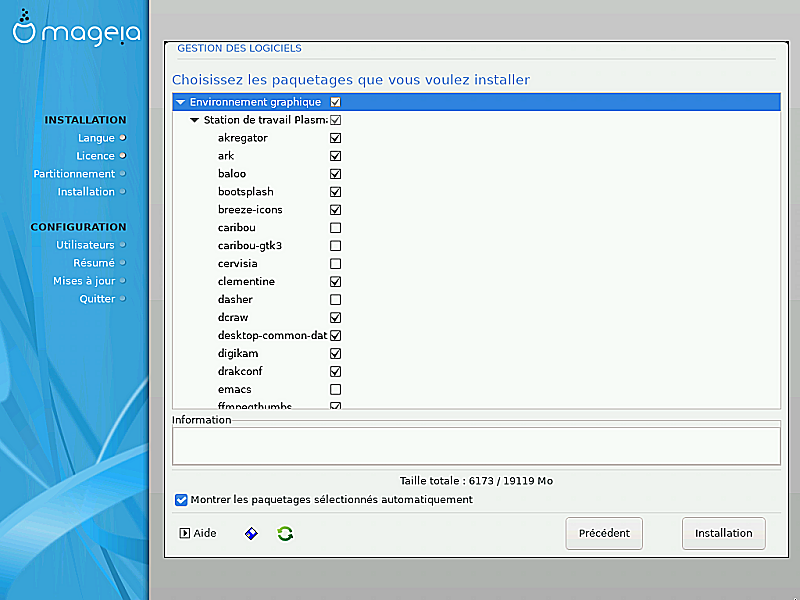Enable the caribou package checkbox
The image size is (800, 600).
(336, 228)
